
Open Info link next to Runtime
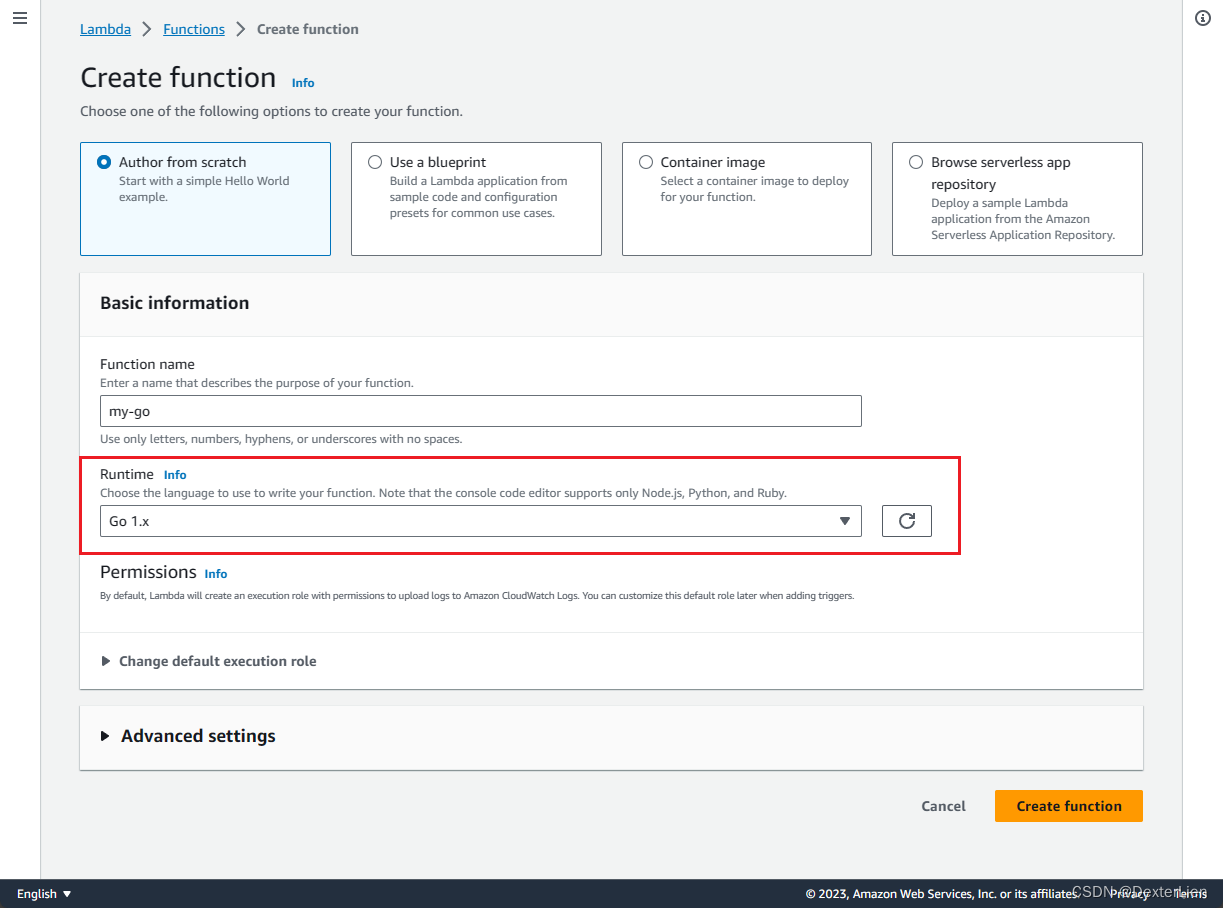pyautogui.click(x=175, y=475)
